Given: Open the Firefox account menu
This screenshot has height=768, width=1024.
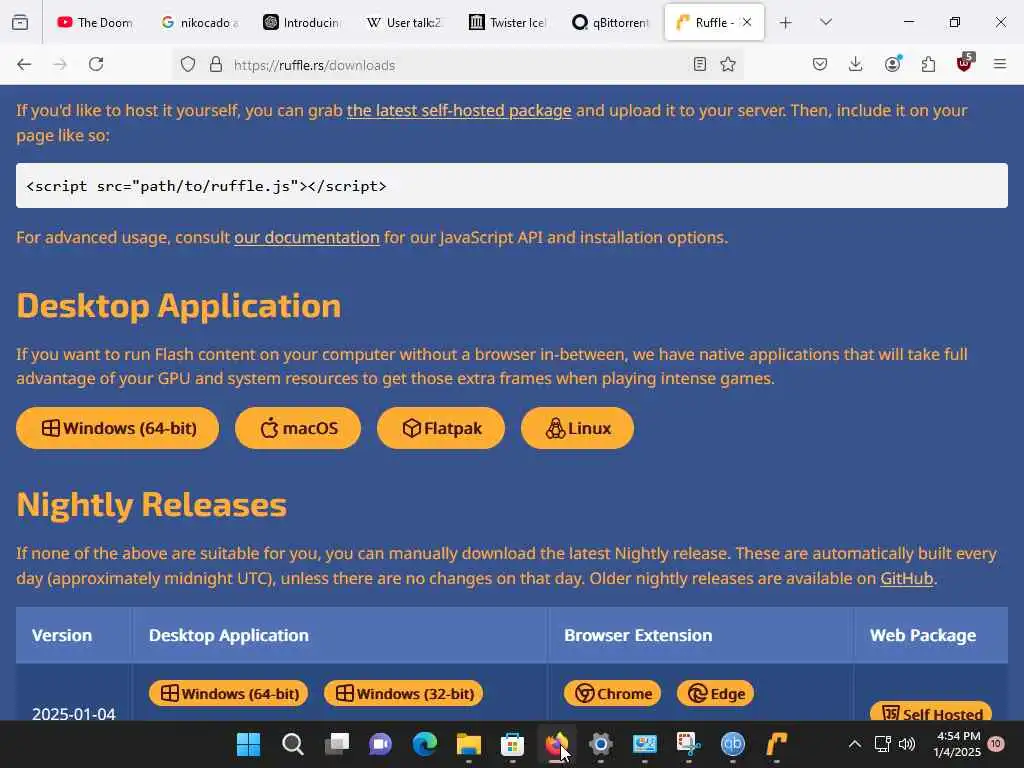Looking at the screenshot, I should [892, 64].
